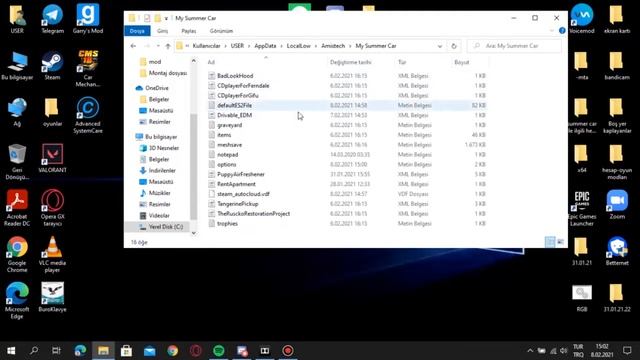
Task: Launch the VALORANT desktop shortcut
Action: coord(52,158)
